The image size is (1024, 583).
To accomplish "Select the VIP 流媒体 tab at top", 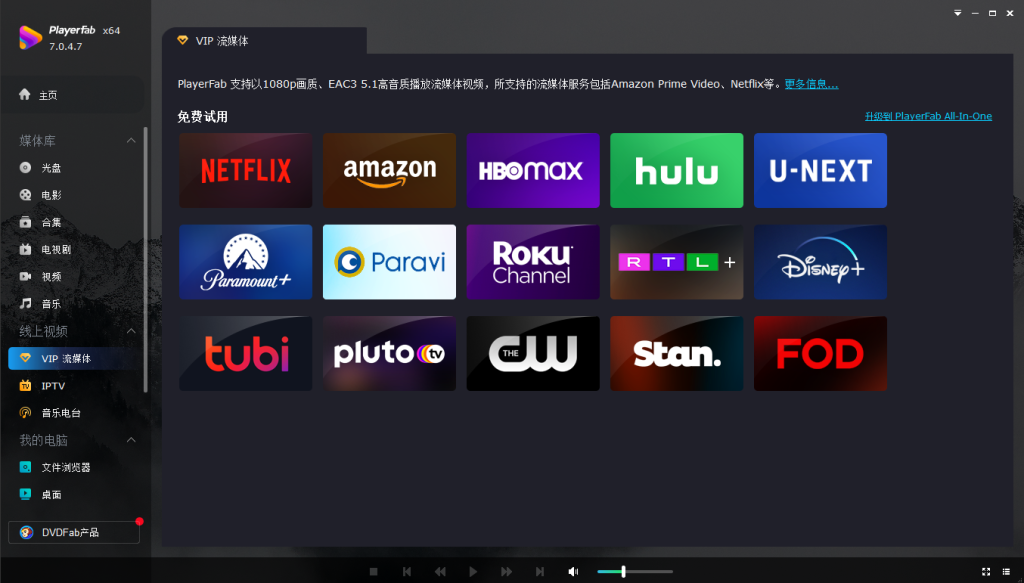I will click(x=264, y=41).
